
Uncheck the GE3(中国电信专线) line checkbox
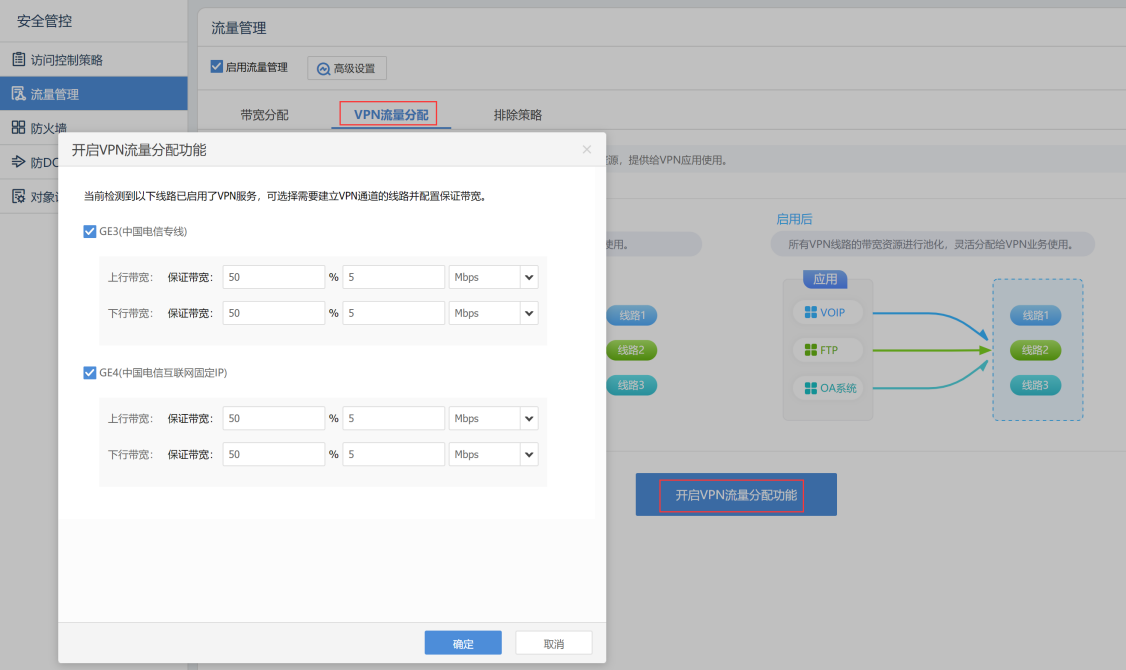(x=89, y=231)
